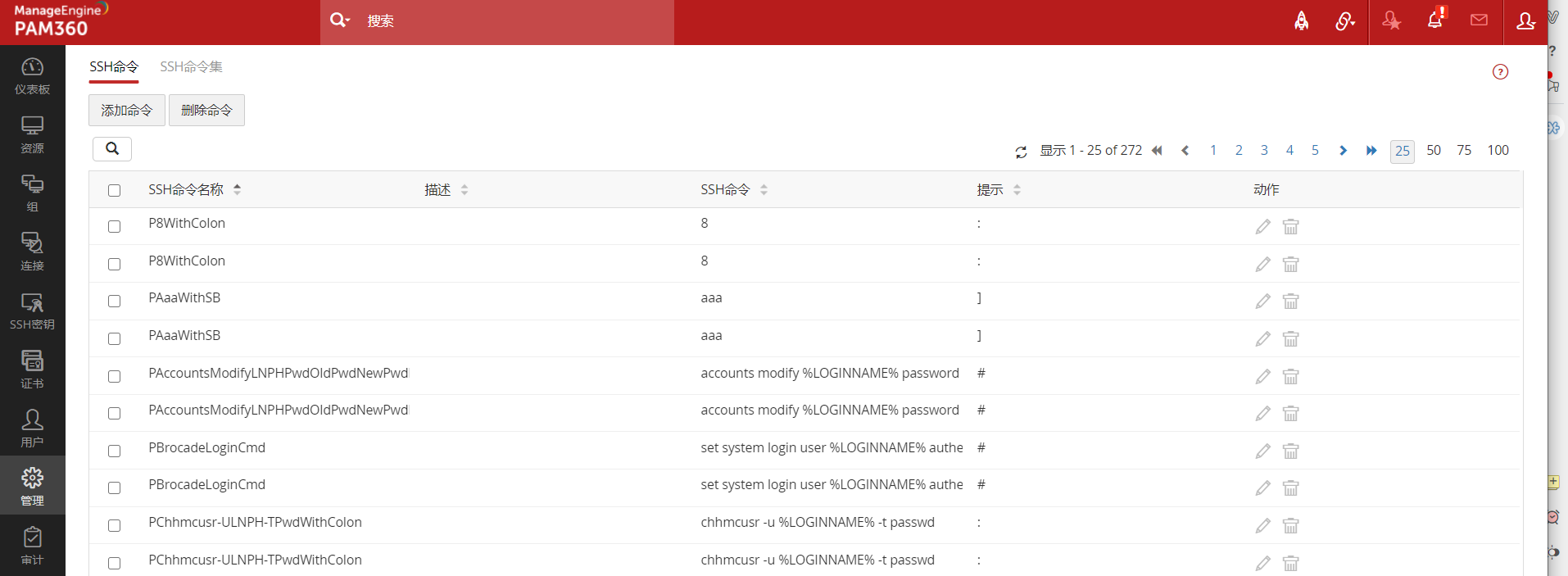Sort by SSH命令名称 column arrow
This screenshot has width=1568, height=576.
tap(237, 189)
